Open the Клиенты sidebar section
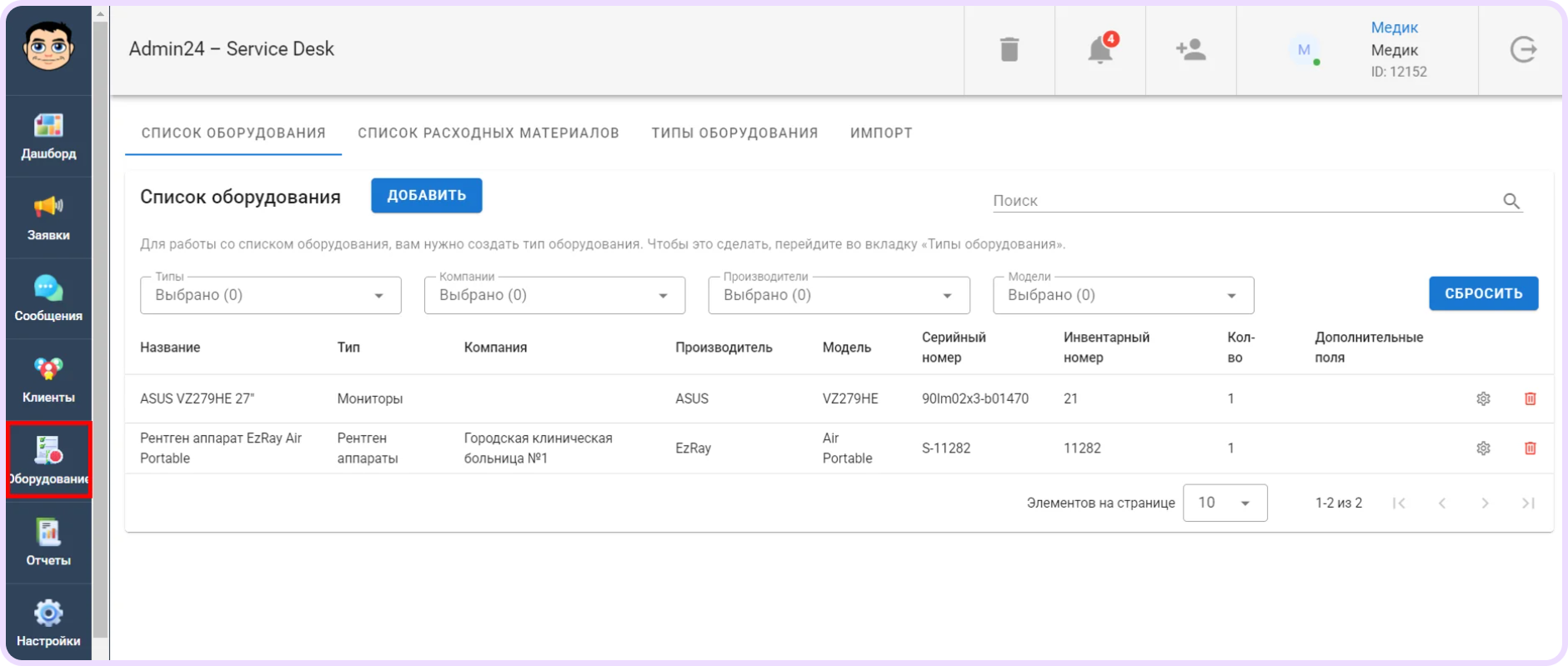The width and height of the screenshot is (1568, 666). coord(48,380)
